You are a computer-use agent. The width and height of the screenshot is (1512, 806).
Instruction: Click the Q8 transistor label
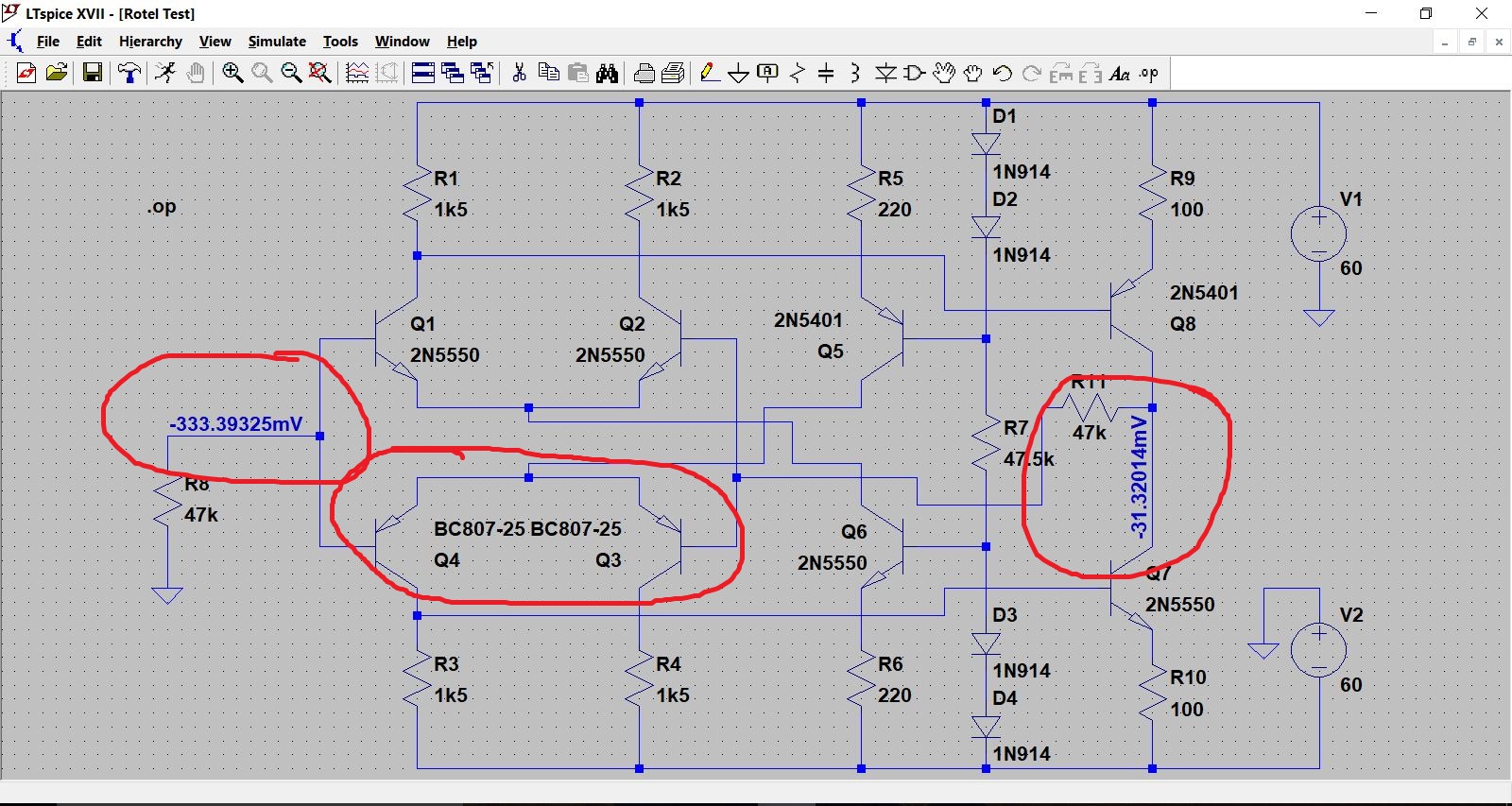(x=1183, y=324)
